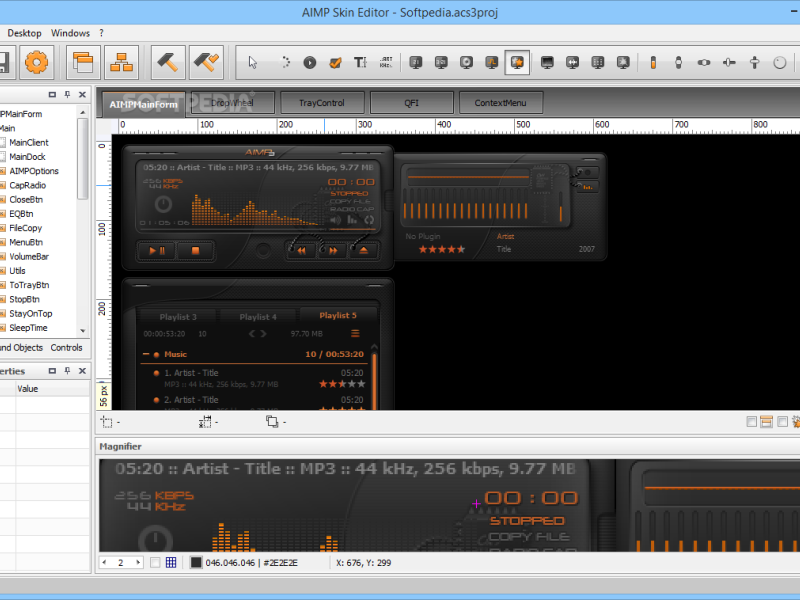Click the hammer with checkmark icon
This screenshot has width=800, height=600.
(x=206, y=62)
